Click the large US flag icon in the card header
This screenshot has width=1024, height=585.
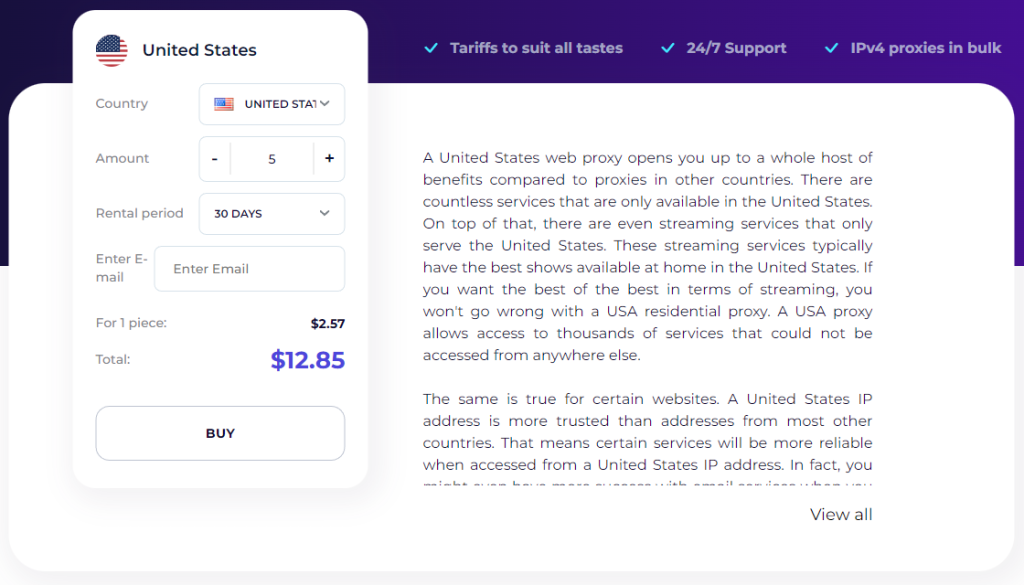point(111,50)
